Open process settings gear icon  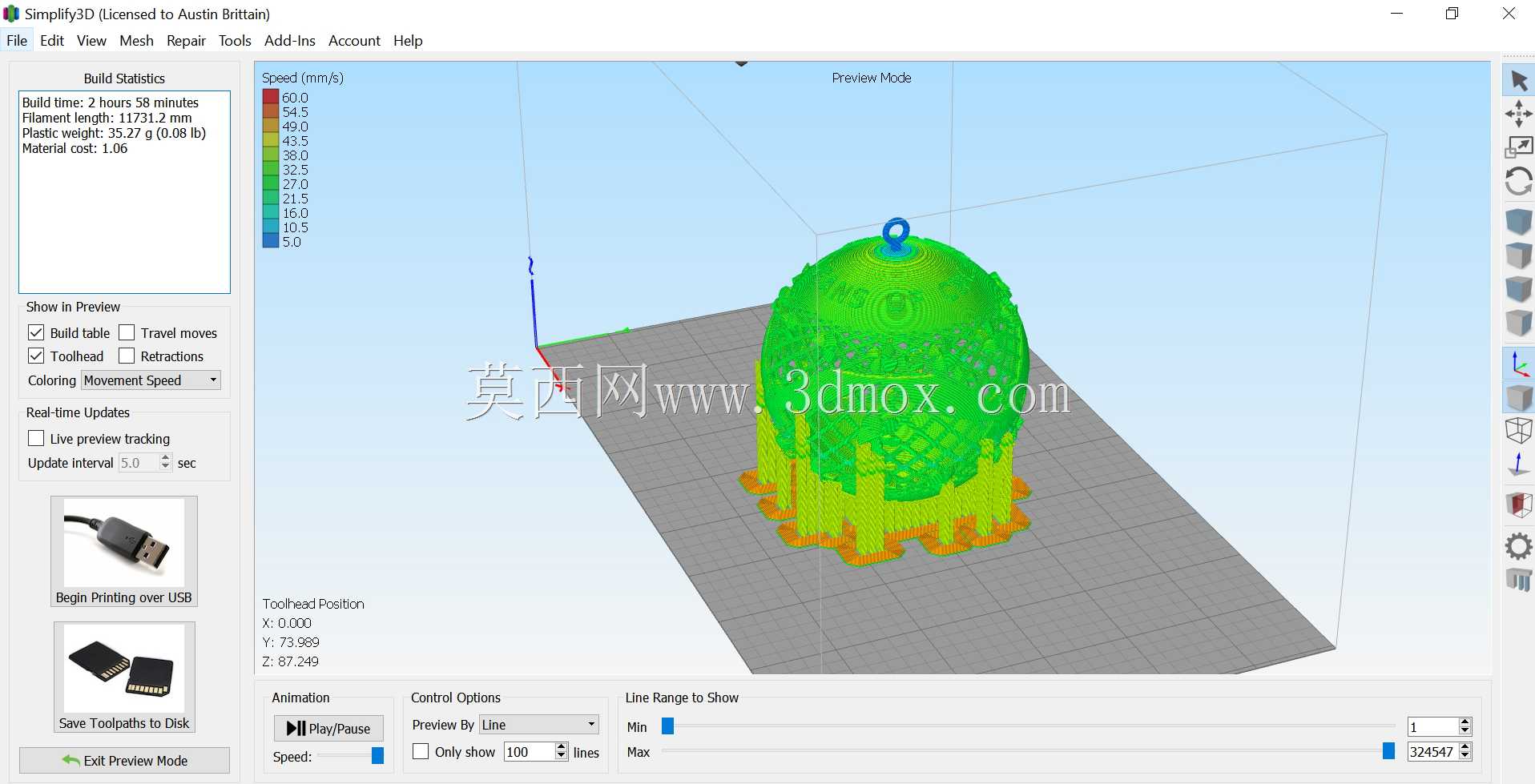(x=1518, y=546)
